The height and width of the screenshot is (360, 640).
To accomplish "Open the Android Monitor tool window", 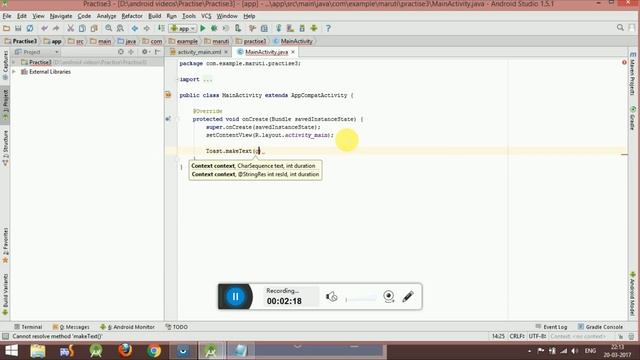I will click(x=127, y=327).
